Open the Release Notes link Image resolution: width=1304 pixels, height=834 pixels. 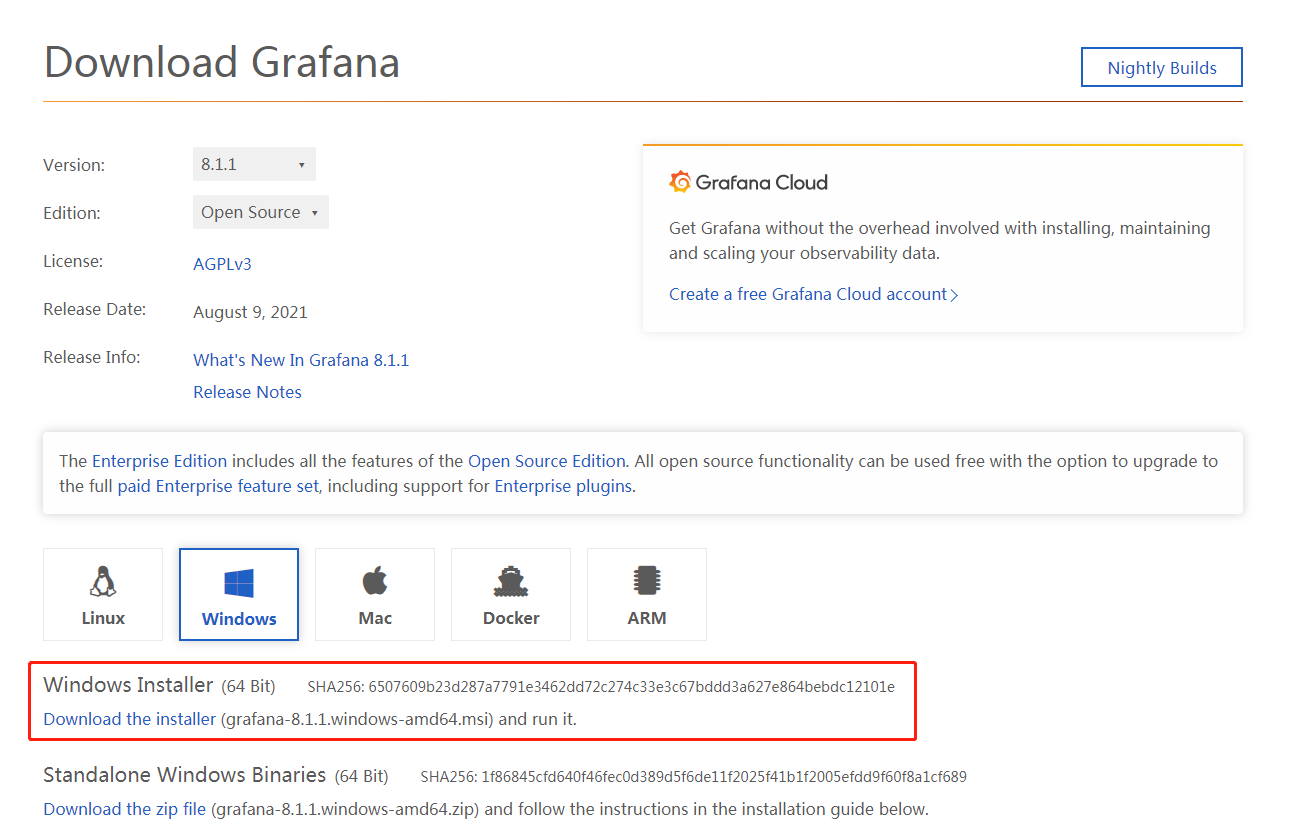[247, 392]
